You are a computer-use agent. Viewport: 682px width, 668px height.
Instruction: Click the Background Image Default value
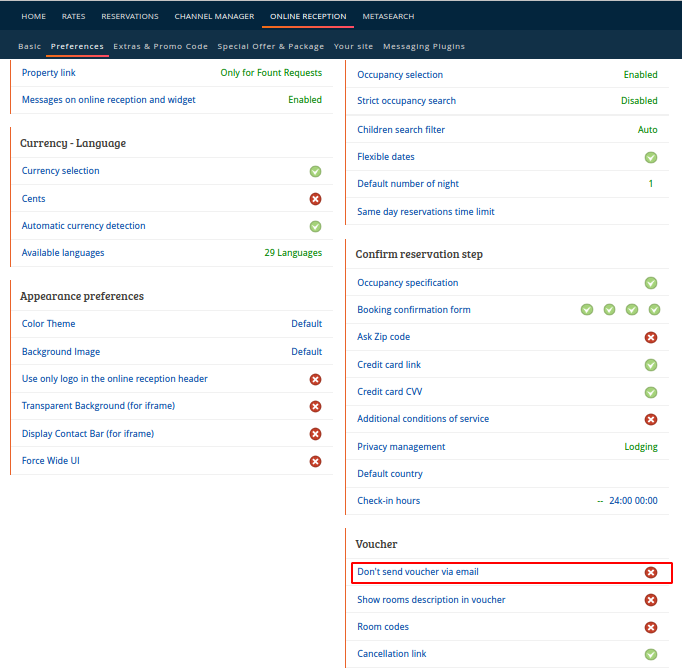(307, 351)
